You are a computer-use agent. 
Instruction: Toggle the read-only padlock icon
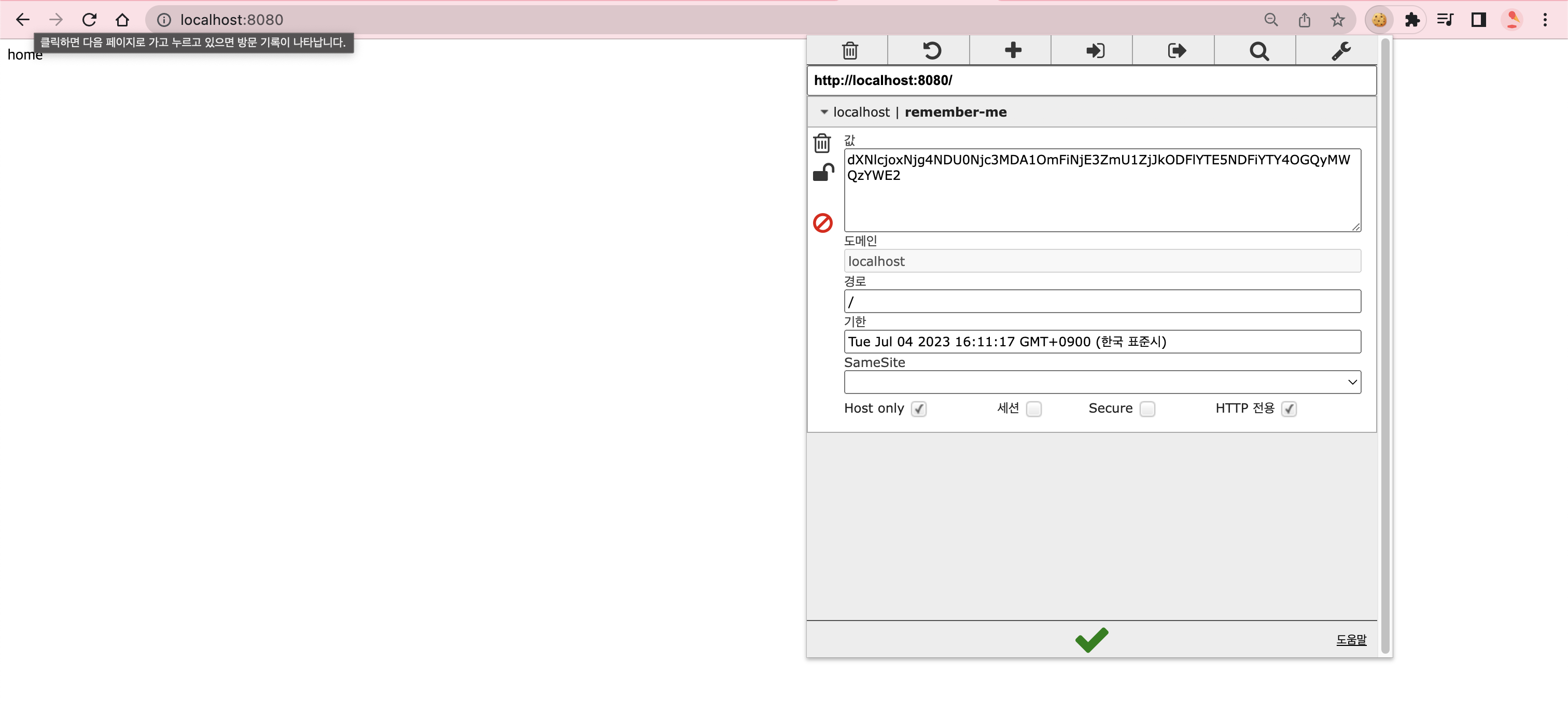click(x=823, y=173)
